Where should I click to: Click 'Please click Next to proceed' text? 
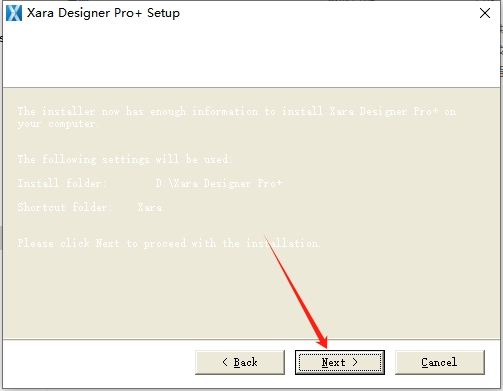coord(169,243)
